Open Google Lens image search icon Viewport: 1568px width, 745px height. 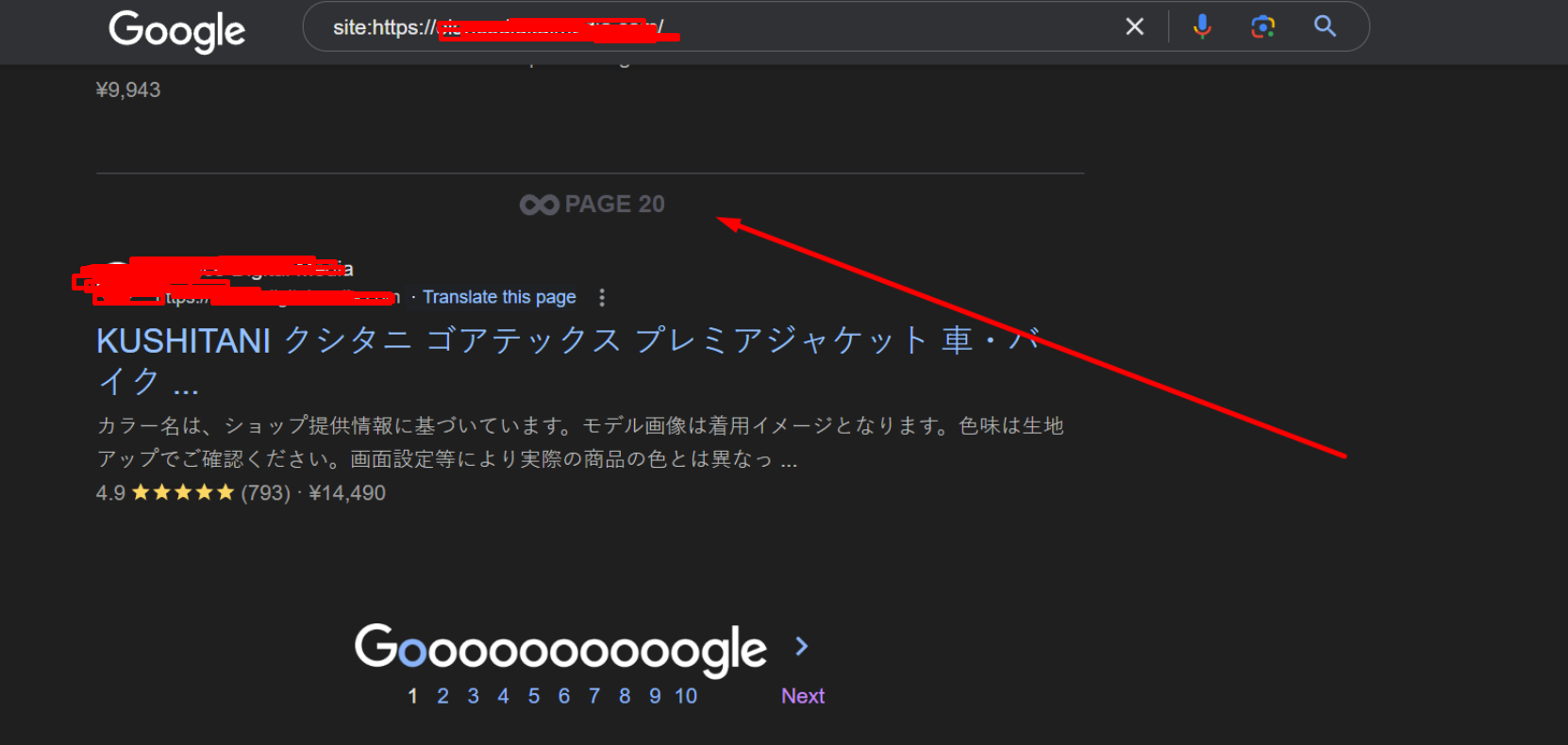tap(1263, 26)
